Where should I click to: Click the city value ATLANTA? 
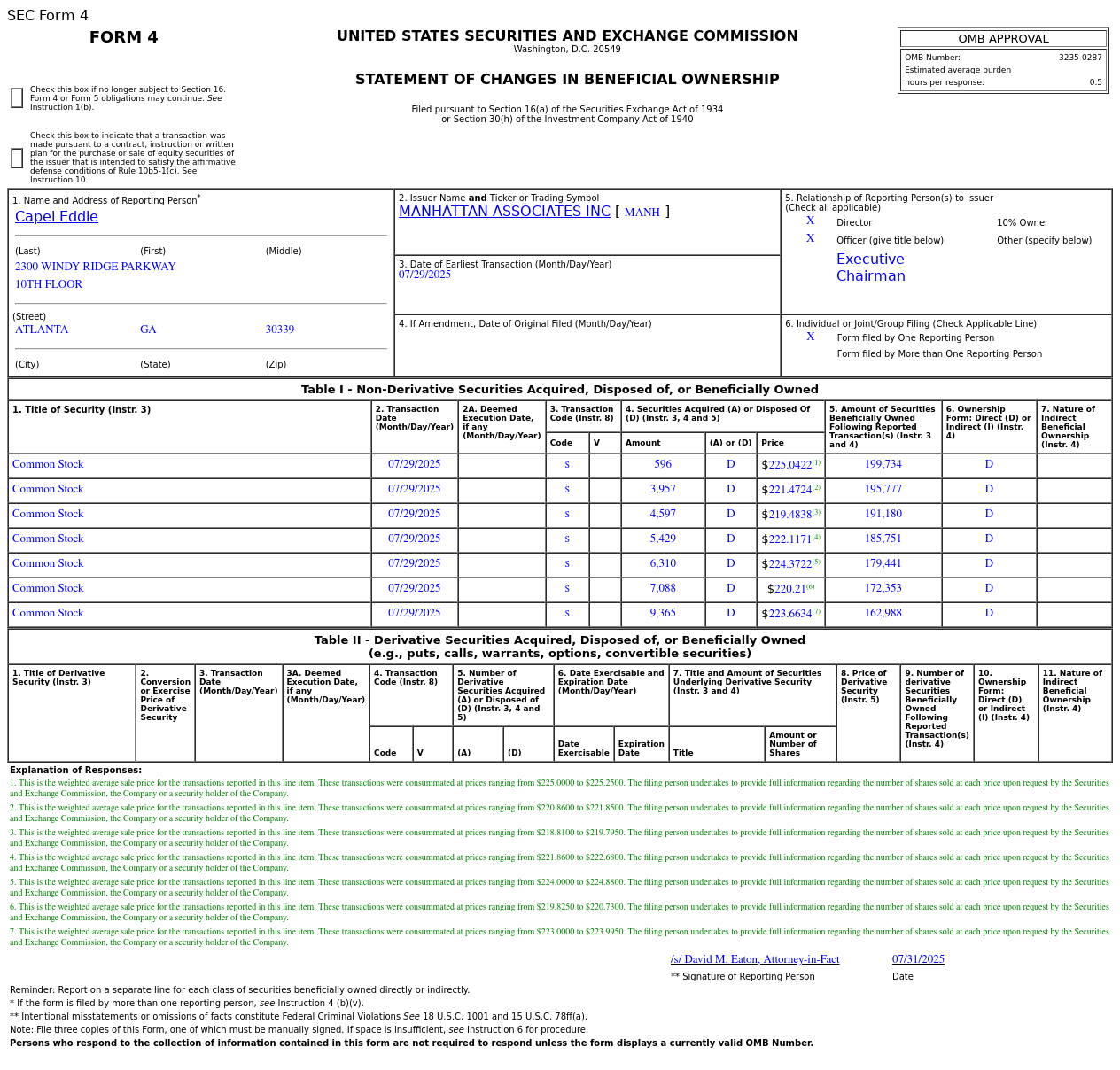click(x=42, y=330)
